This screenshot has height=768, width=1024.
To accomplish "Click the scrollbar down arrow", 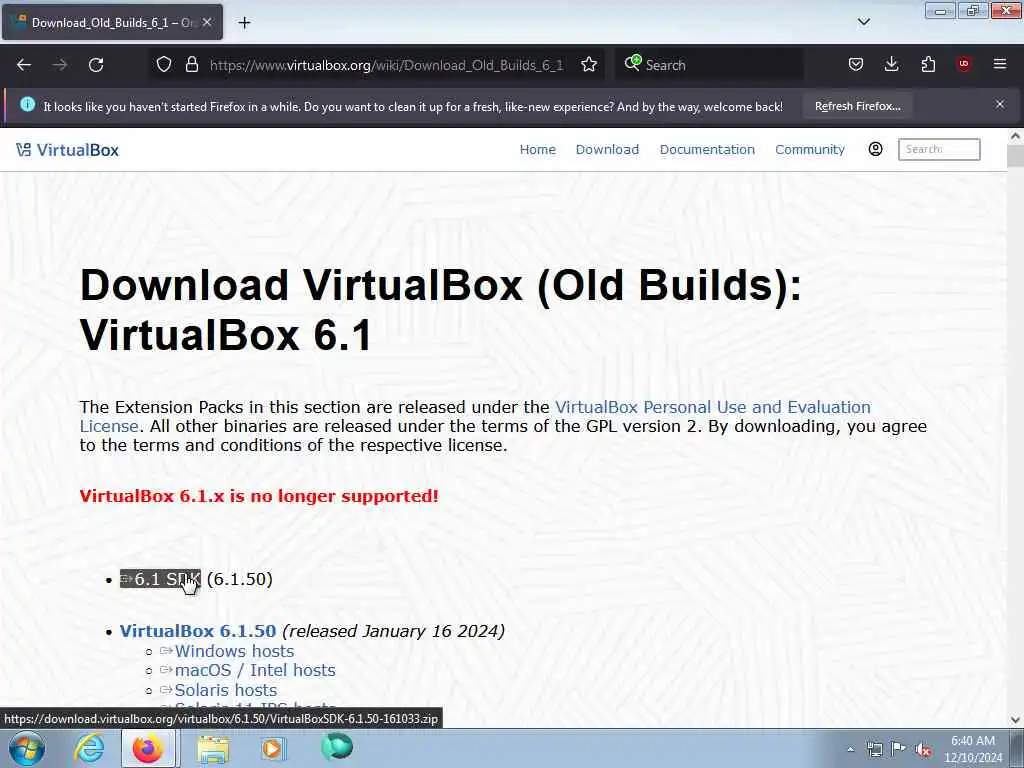I will pyautogui.click(x=1015, y=720).
